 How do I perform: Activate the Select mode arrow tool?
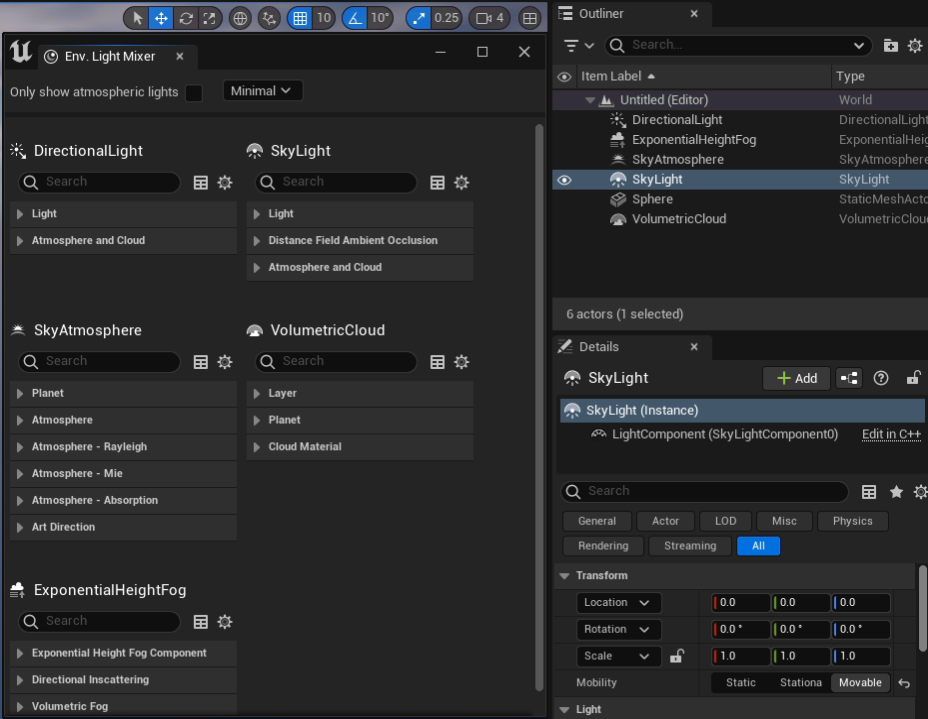(x=137, y=18)
